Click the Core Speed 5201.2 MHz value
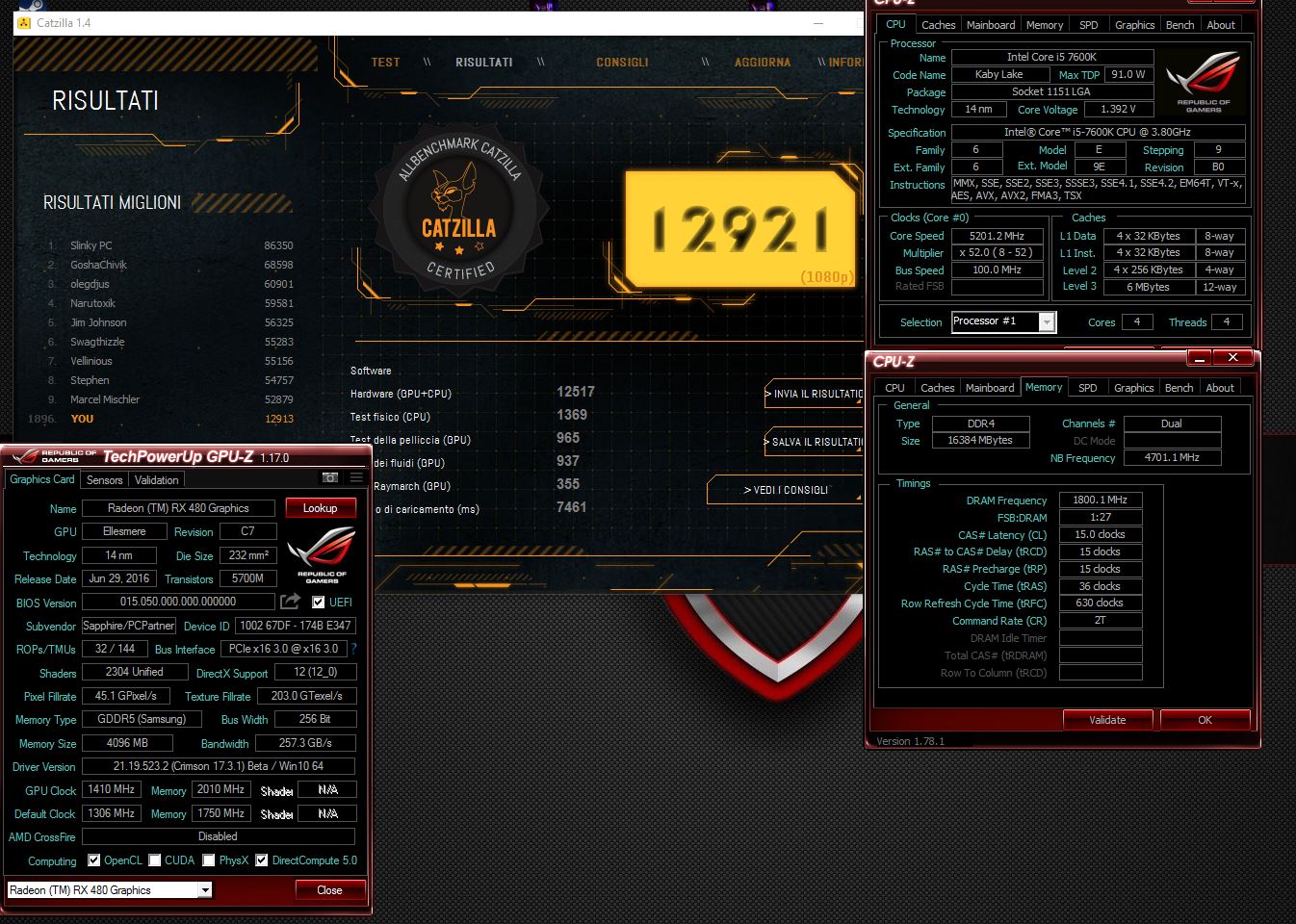Viewport: 1296px width, 924px height. click(x=997, y=236)
